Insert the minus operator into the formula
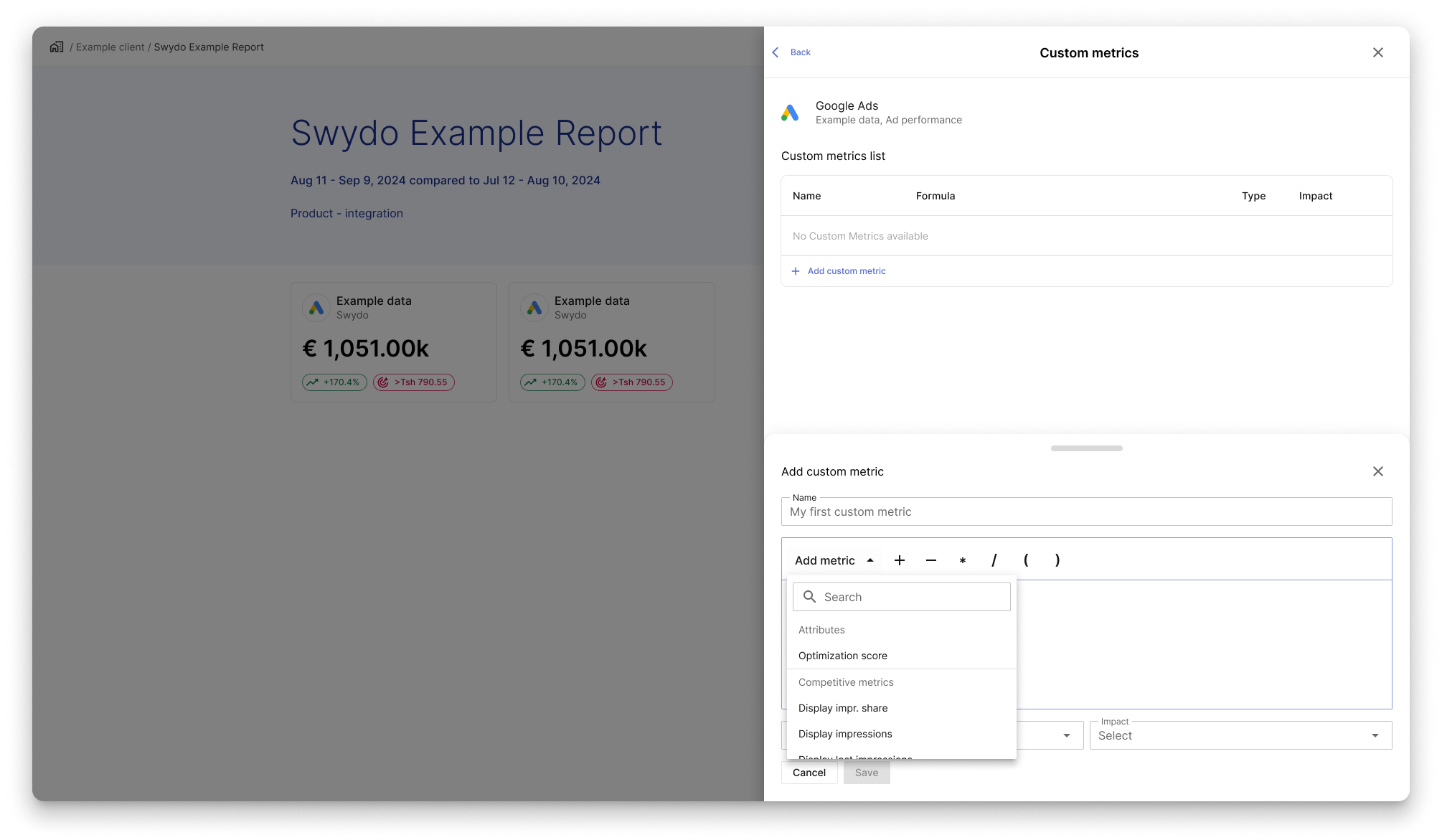The height and width of the screenshot is (840, 1442). click(x=931, y=560)
